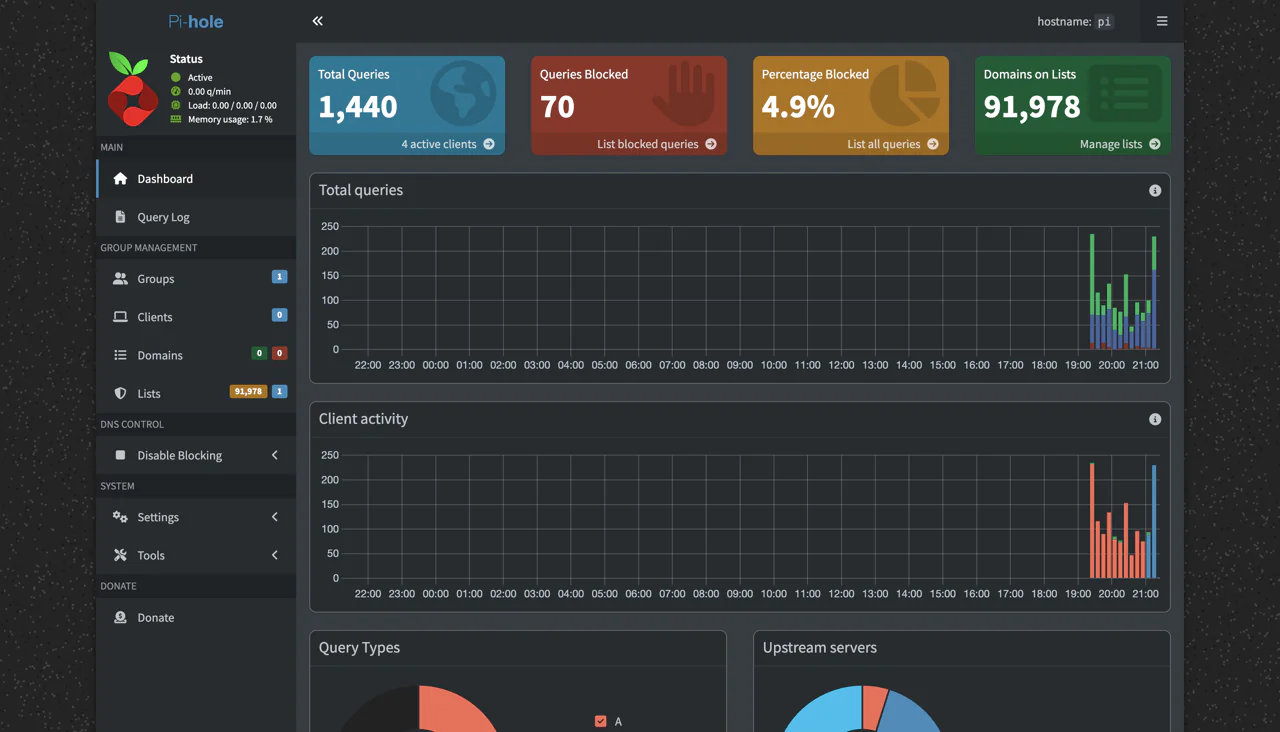Image resolution: width=1280 pixels, height=732 pixels.
Task: Expand the Tools submenu chevron
Action: [x=275, y=555]
